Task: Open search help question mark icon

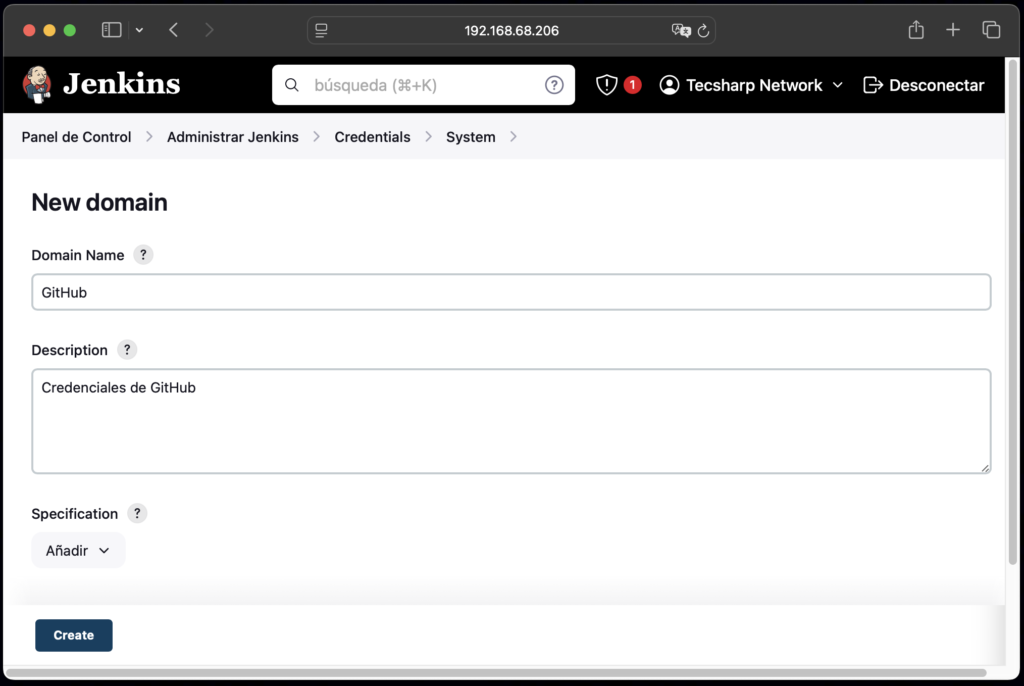Action: coord(554,85)
